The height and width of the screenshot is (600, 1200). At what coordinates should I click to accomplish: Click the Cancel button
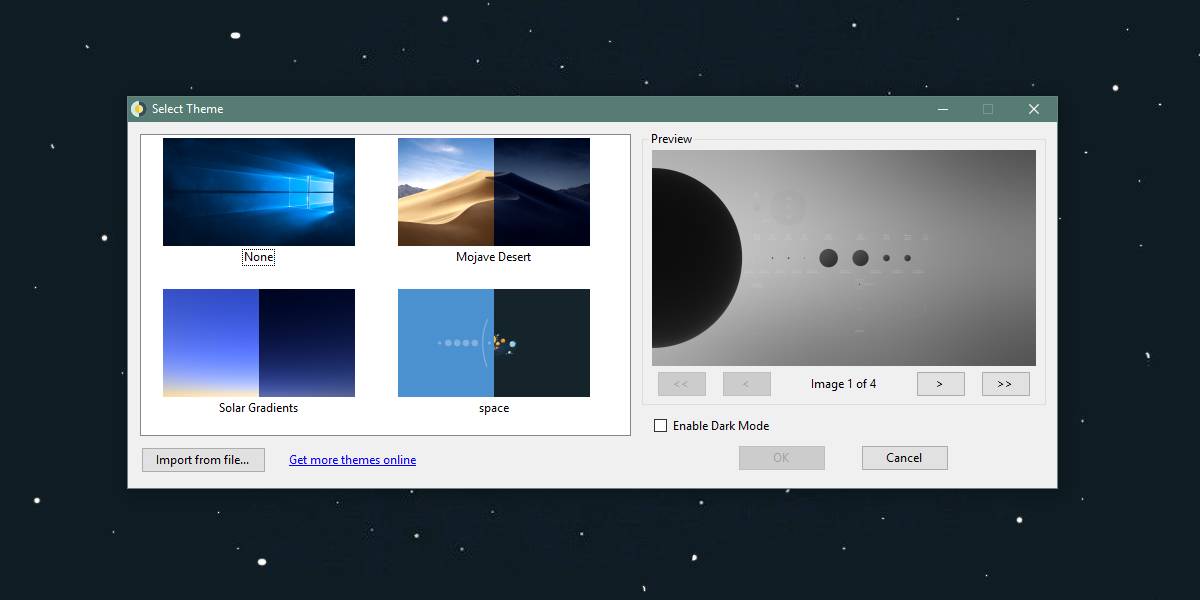[905, 458]
